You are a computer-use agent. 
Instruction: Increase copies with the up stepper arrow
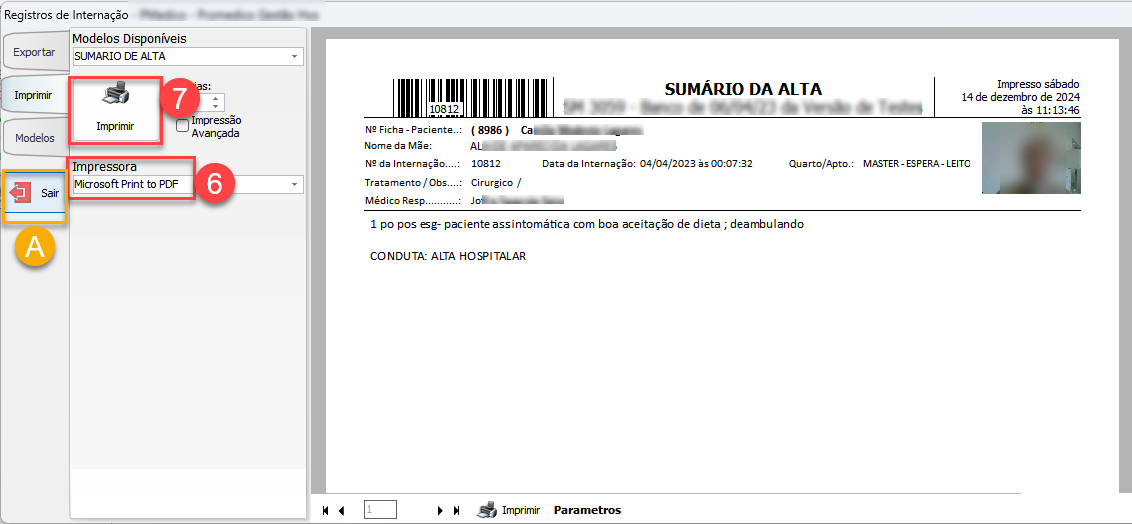tap(217, 98)
